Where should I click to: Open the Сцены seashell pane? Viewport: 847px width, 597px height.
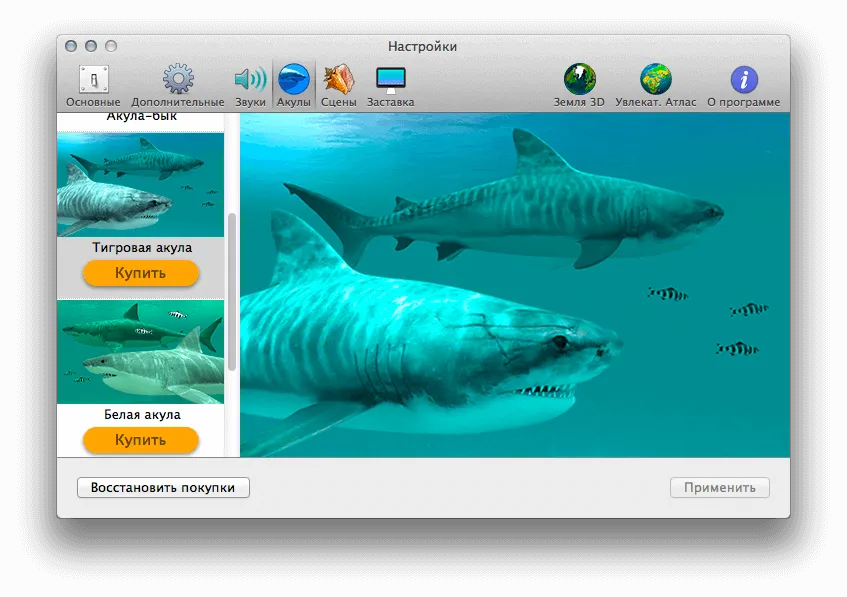[x=339, y=86]
